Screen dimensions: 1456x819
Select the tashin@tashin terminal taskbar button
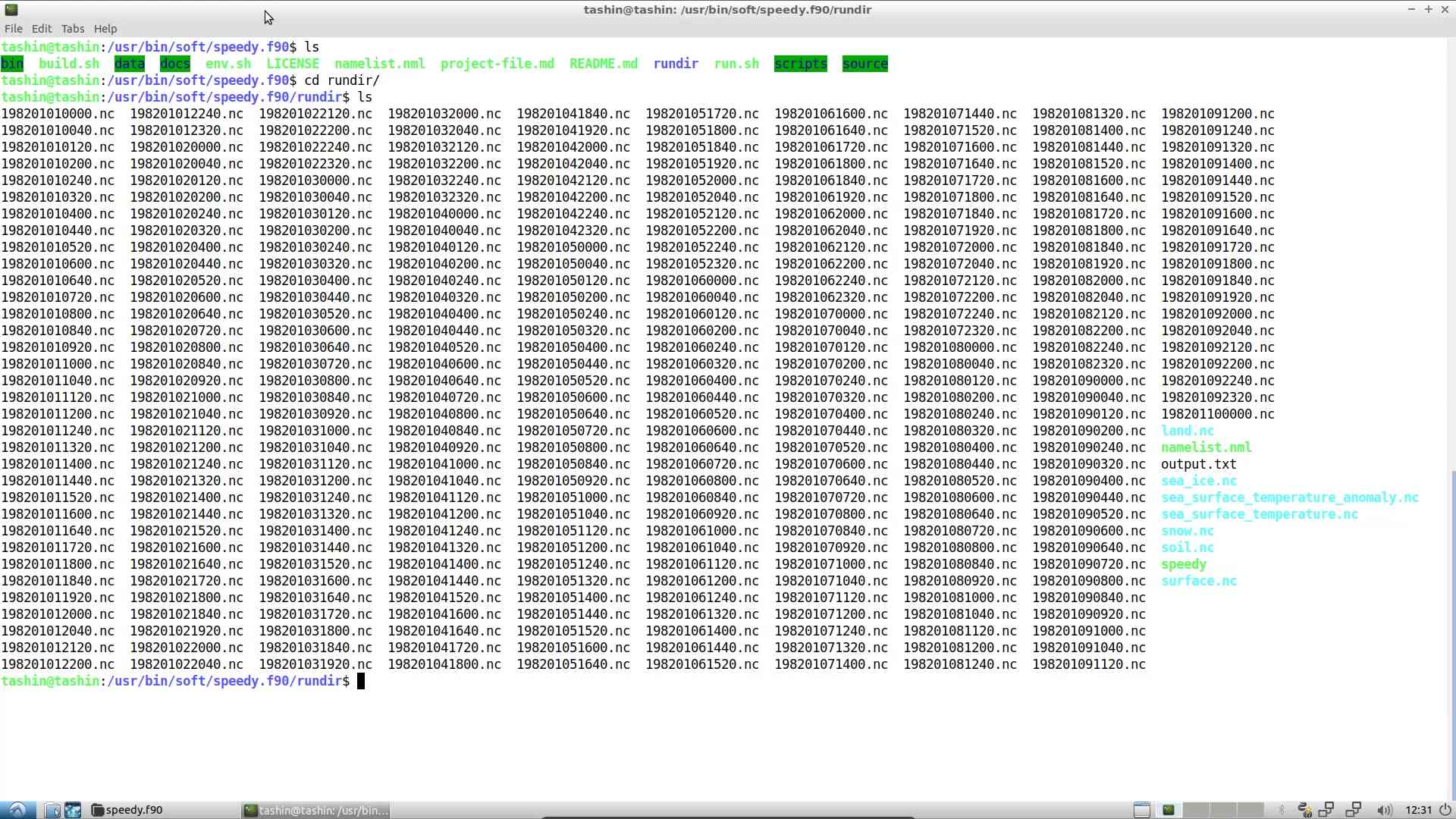coord(315,810)
